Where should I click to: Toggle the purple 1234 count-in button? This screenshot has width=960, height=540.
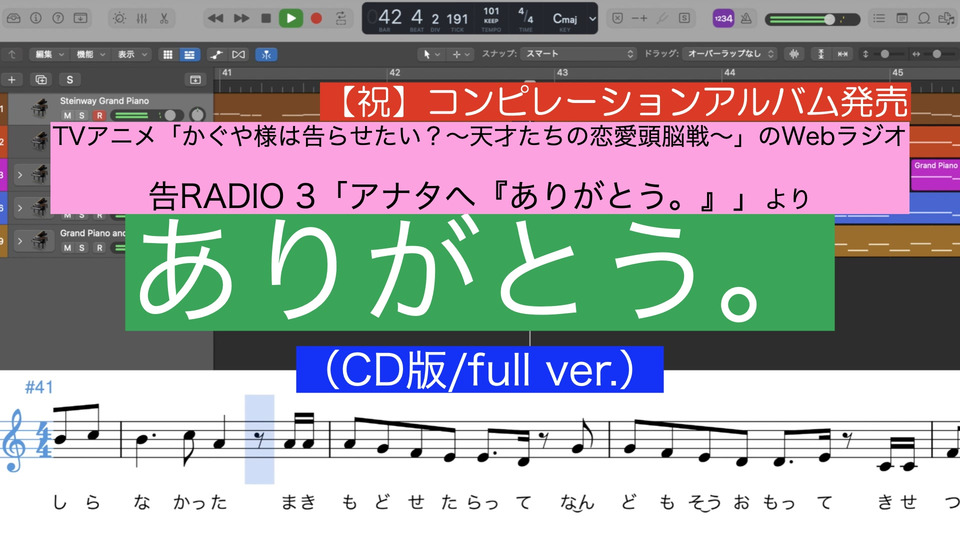coord(723,18)
